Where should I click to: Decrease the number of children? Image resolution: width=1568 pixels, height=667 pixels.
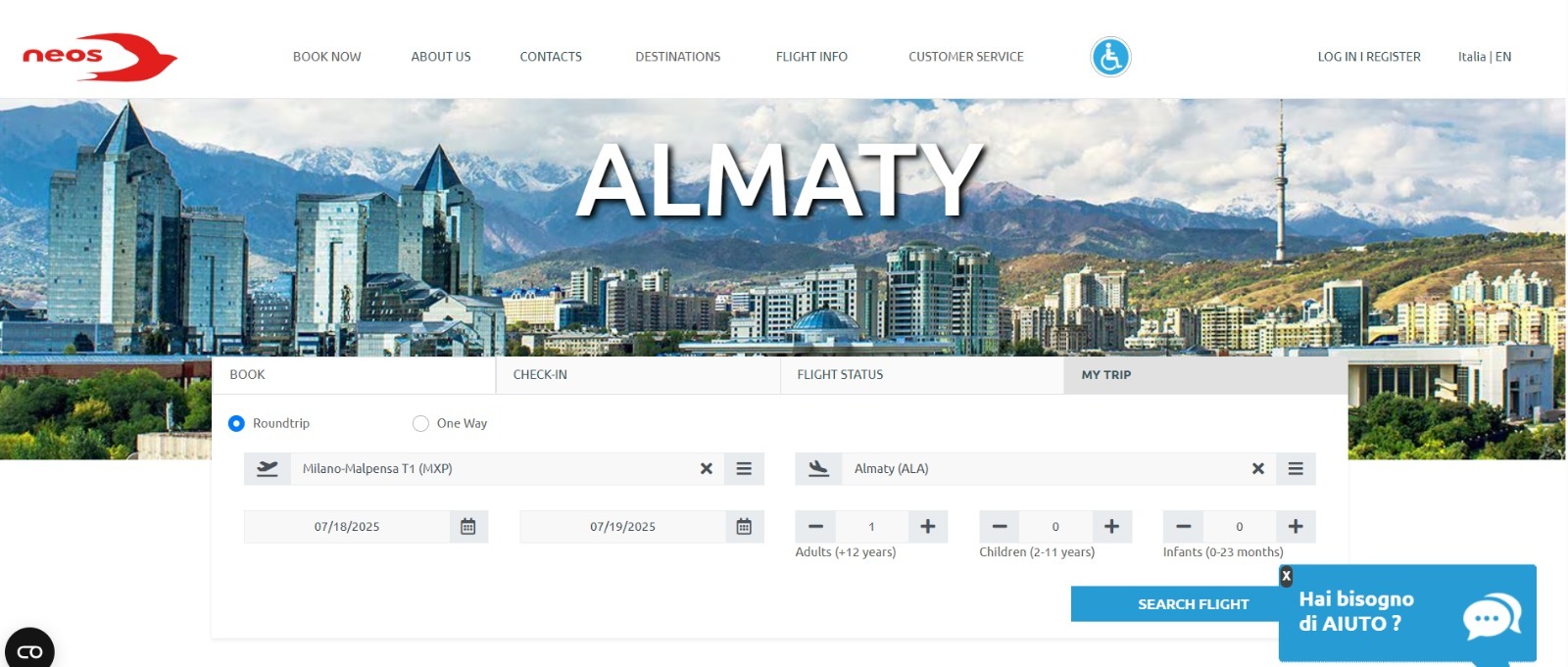(x=1000, y=527)
